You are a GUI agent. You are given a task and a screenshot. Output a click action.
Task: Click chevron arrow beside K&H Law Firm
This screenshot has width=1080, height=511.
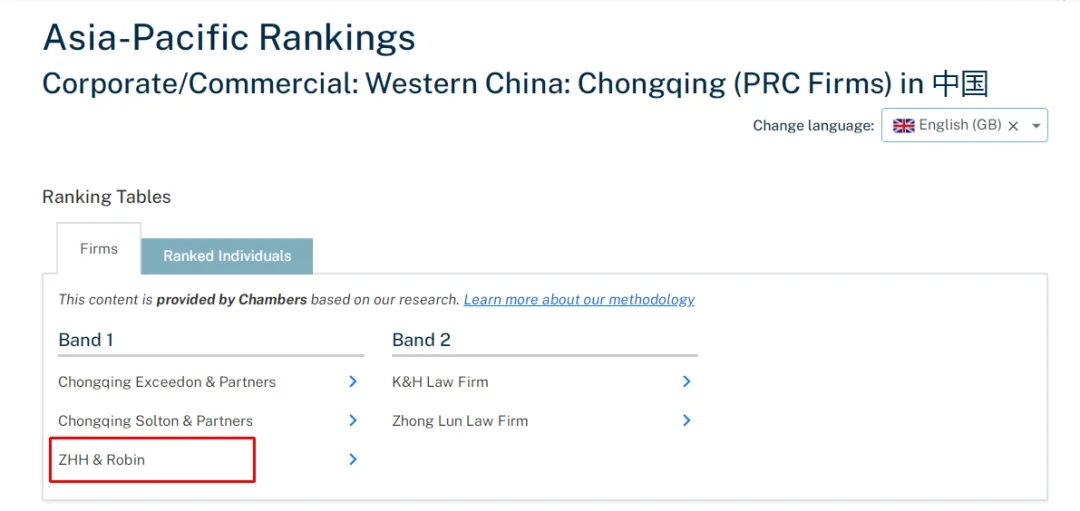coord(687,381)
